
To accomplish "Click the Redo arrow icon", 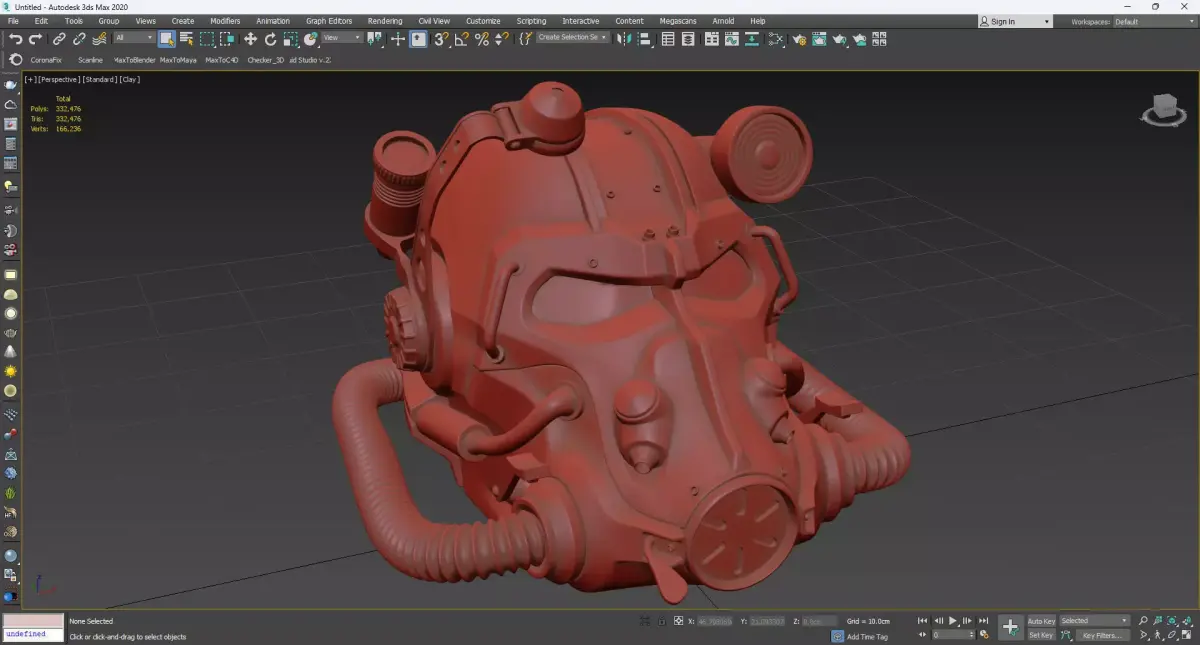I will [x=35, y=39].
